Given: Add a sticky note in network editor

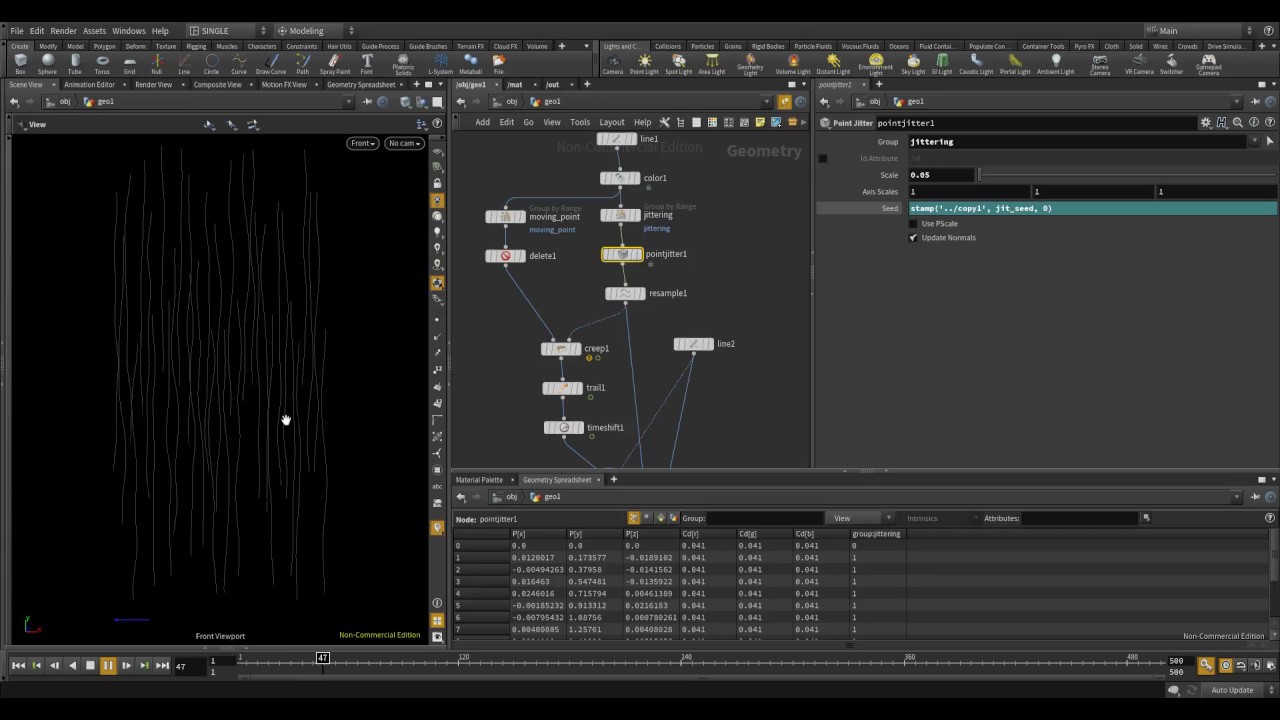Looking at the screenshot, I should pos(760,122).
